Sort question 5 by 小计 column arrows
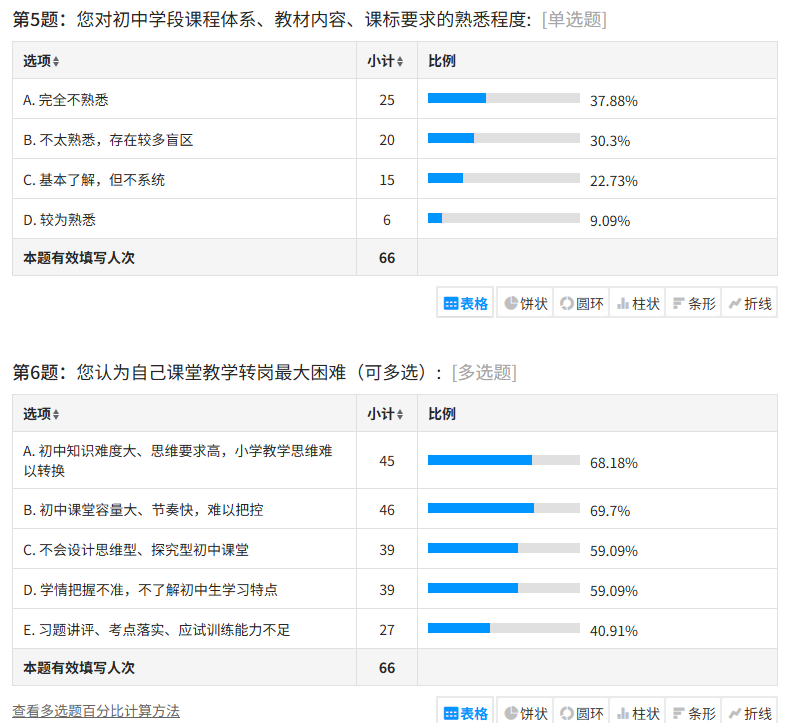This screenshot has height=723, width=788. tap(400, 61)
